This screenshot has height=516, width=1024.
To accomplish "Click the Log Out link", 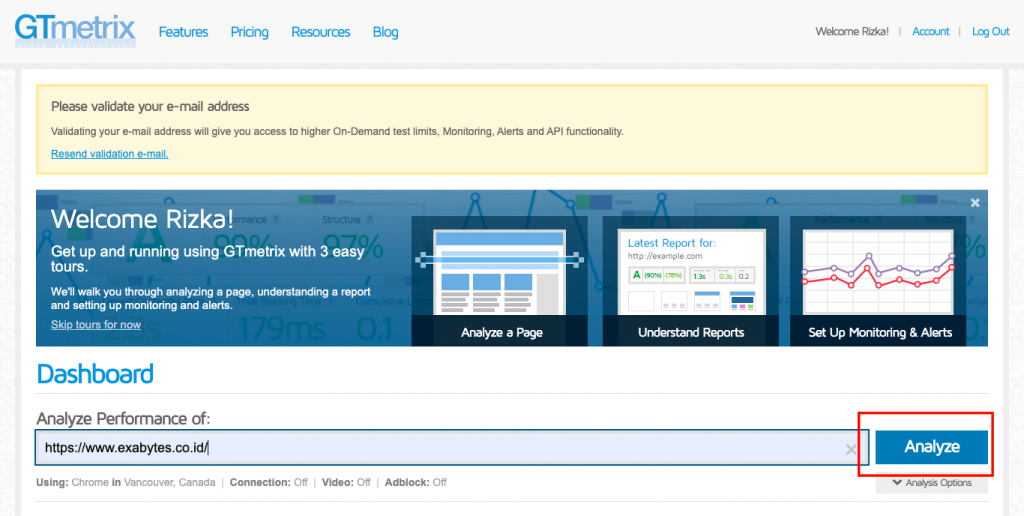I will (x=991, y=31).
